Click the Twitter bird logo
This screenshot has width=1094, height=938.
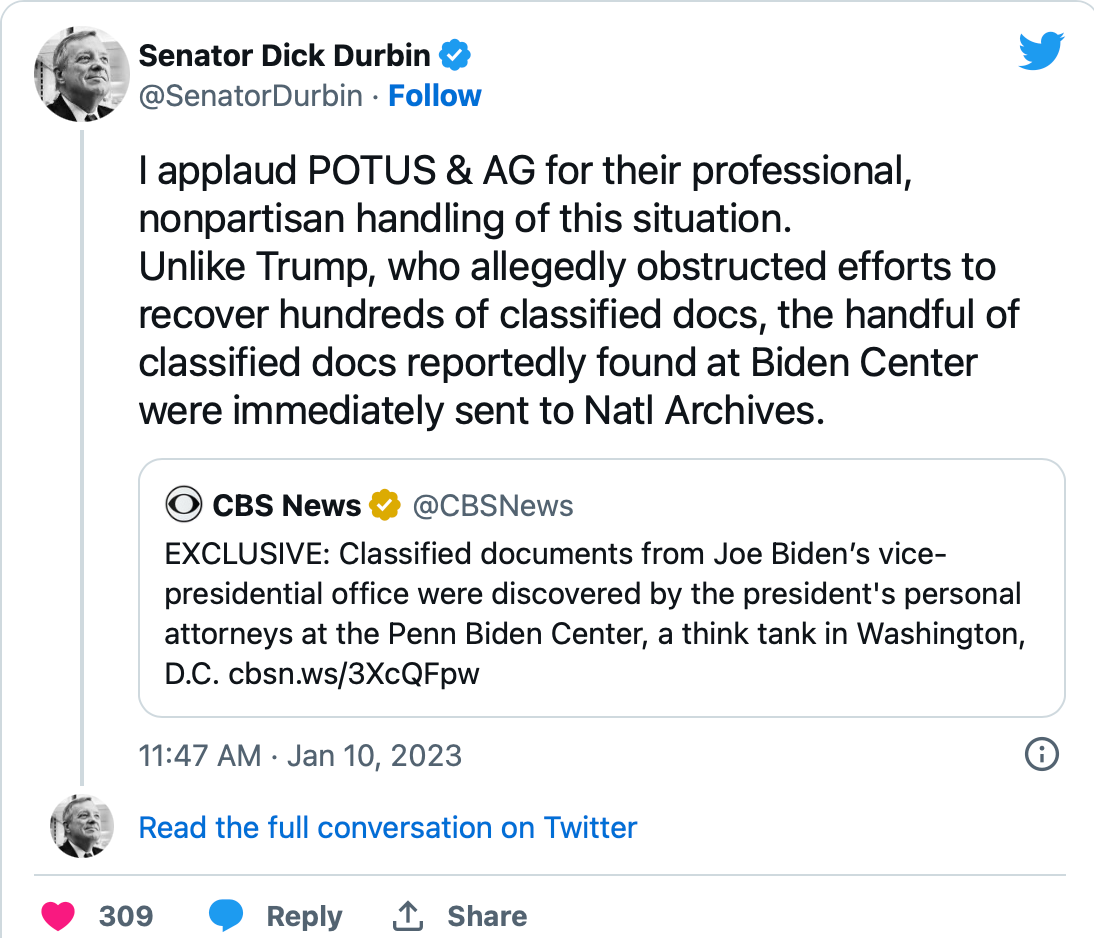coord(1041,51)
